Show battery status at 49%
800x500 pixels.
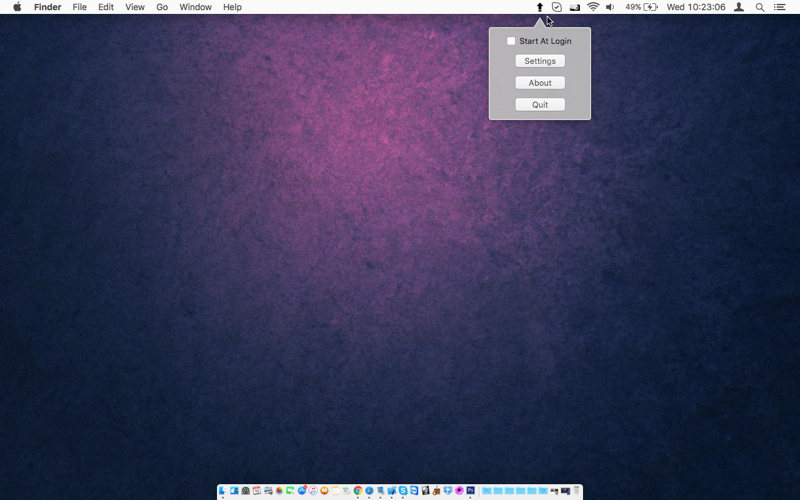tap(641, 7)
